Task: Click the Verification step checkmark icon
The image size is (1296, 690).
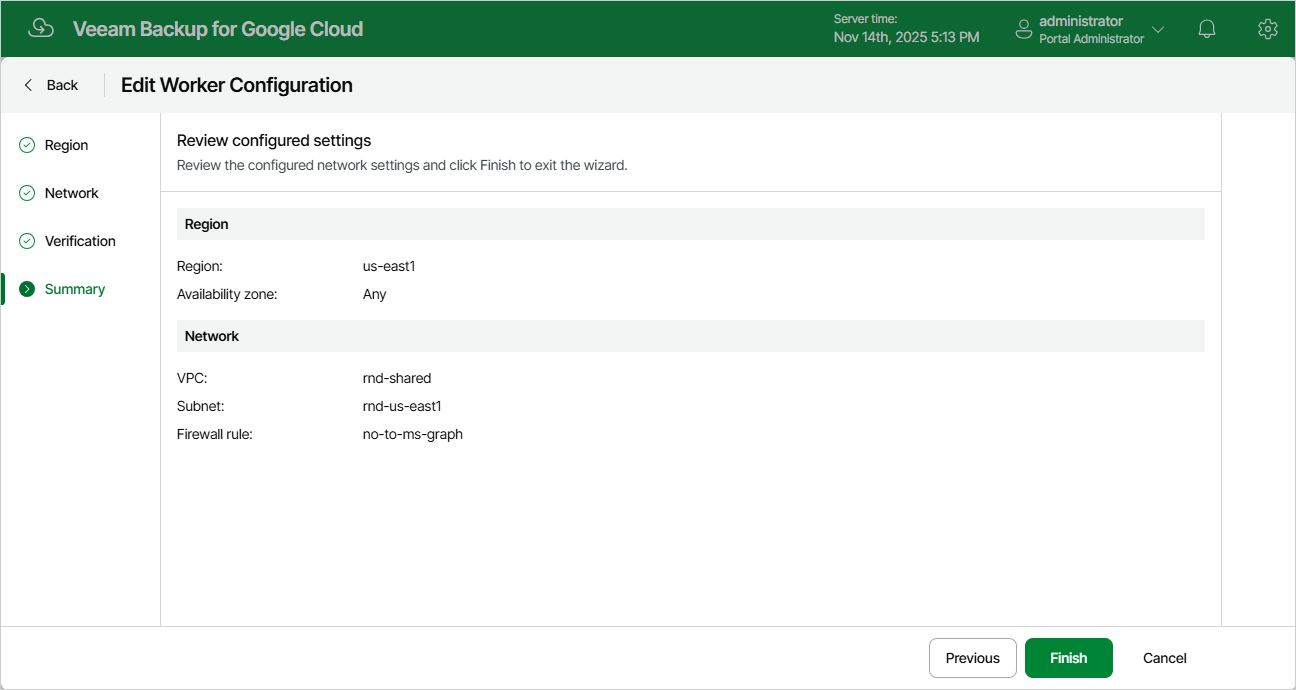Action: [x=27, y=241]
